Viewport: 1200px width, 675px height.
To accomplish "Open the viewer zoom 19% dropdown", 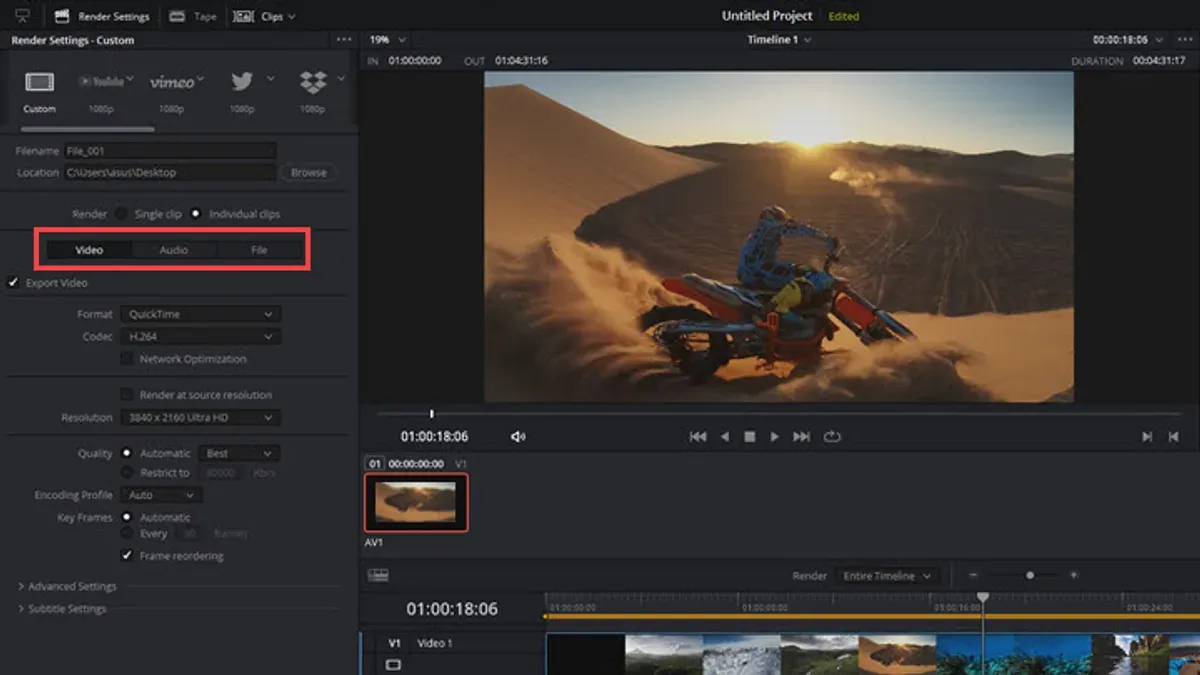I will (x=388, y=40).
